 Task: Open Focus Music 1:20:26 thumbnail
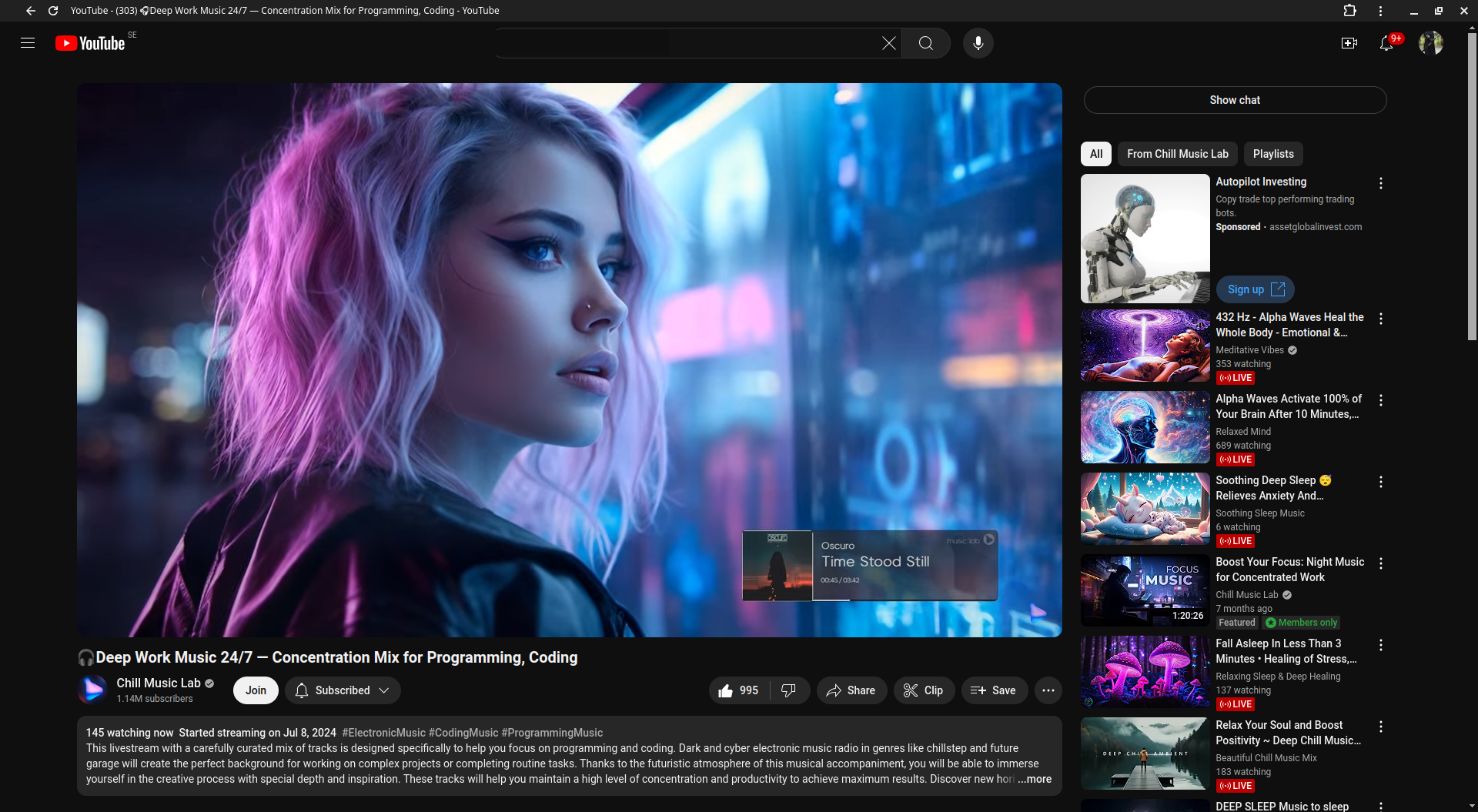[1145, 590]
